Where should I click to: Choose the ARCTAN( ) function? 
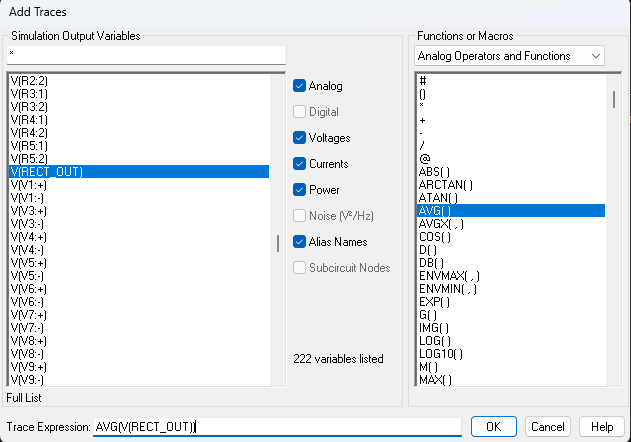[511, 185]
